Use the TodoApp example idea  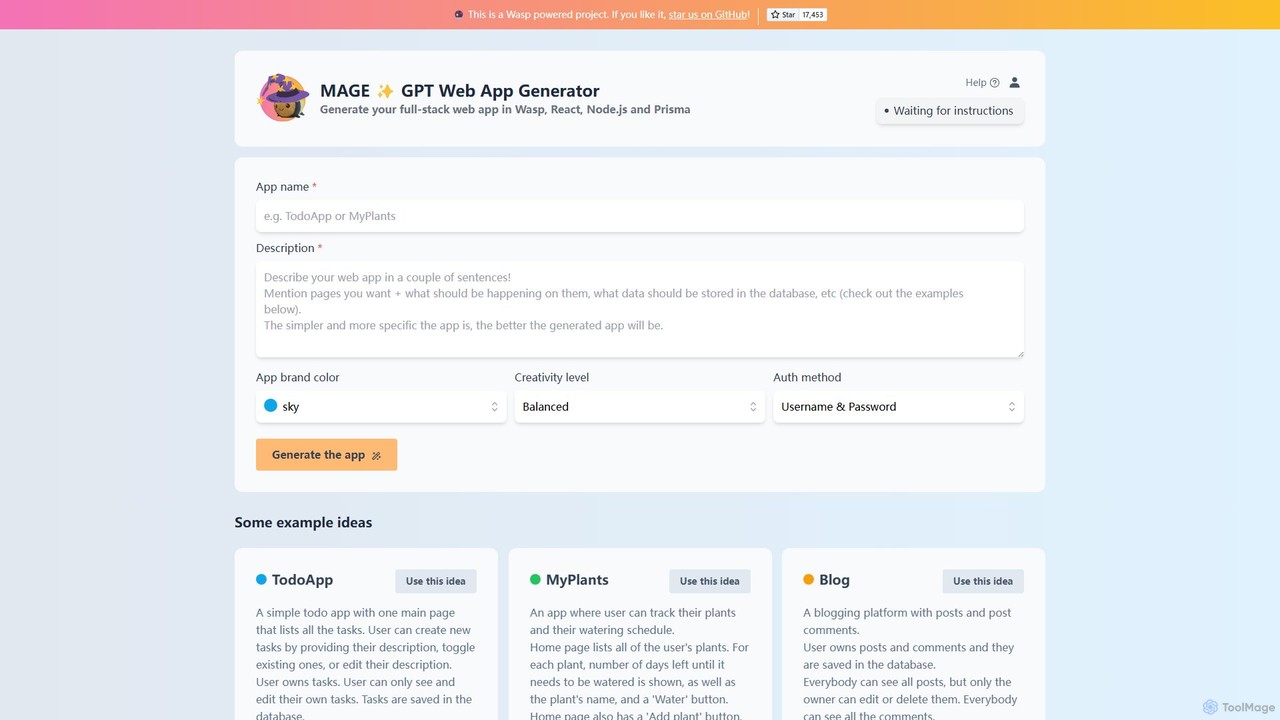[x=436, y=581]
